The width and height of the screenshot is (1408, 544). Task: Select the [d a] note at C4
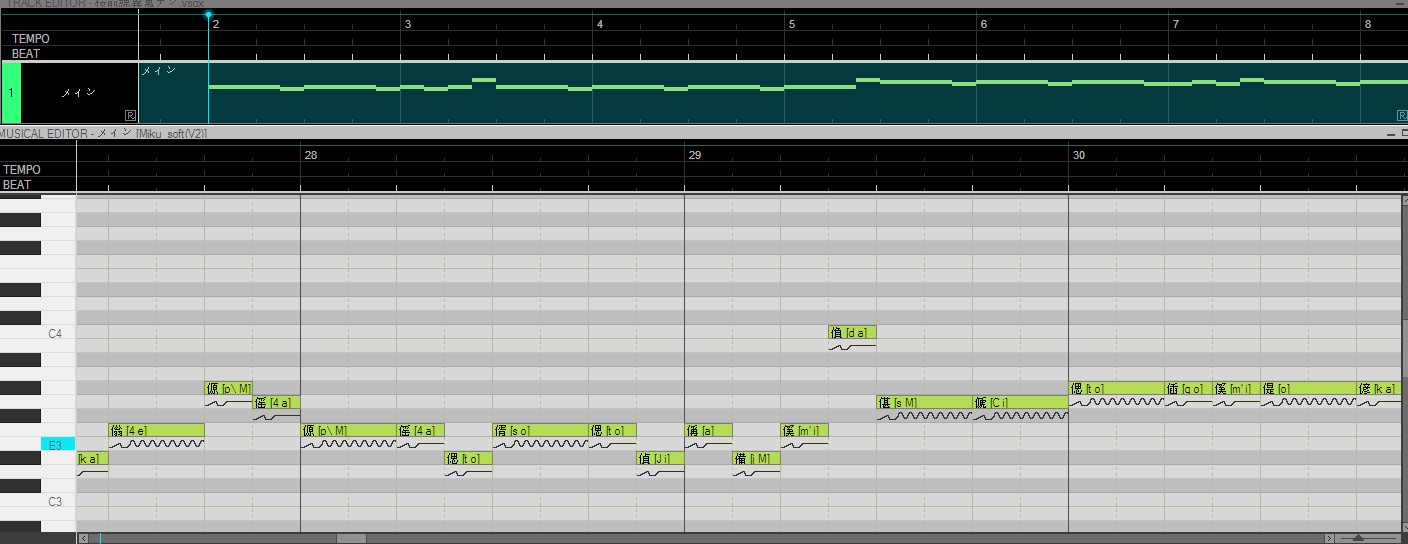pyautogui.click(x=852, y=333)
